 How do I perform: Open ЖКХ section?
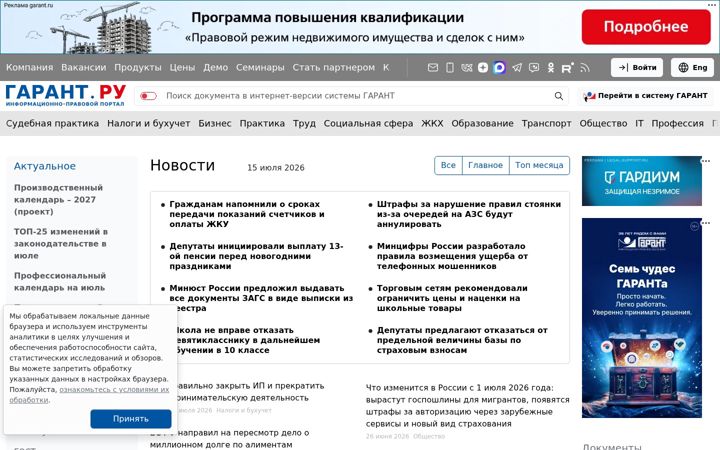[x=432, y=124]
